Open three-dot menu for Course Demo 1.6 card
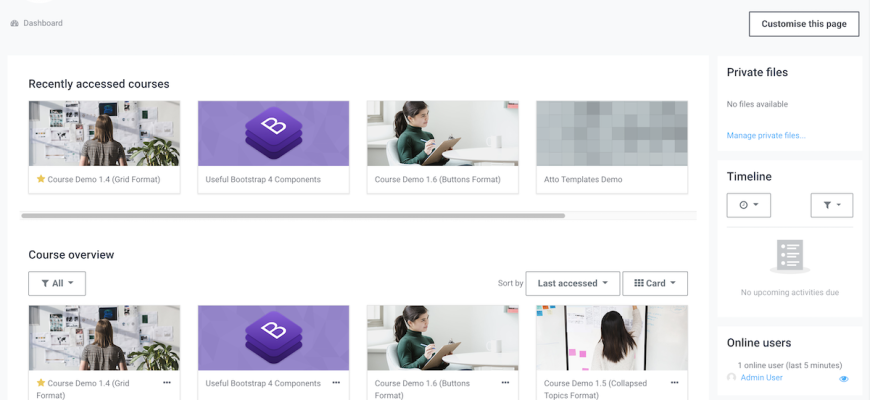Image resolution: width=870 pixels, height=400 pixels. tap(505, 383)
